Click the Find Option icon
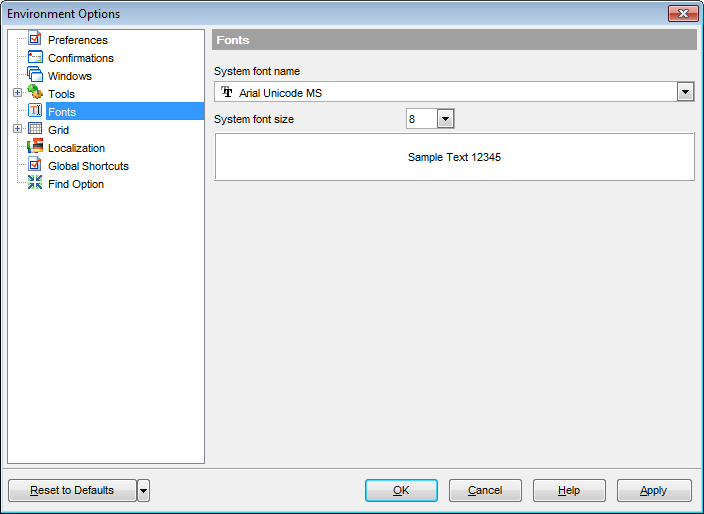The height and width of the screenshot is (514, 704). [x=35, y=184]
